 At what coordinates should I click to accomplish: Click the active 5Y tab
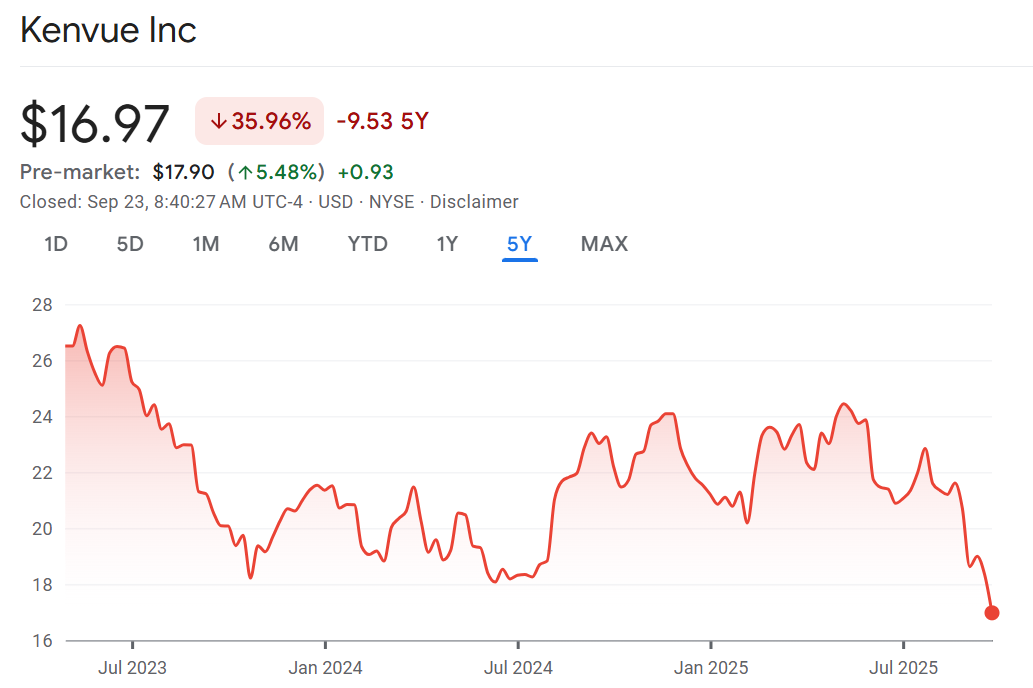pos(520,244)
